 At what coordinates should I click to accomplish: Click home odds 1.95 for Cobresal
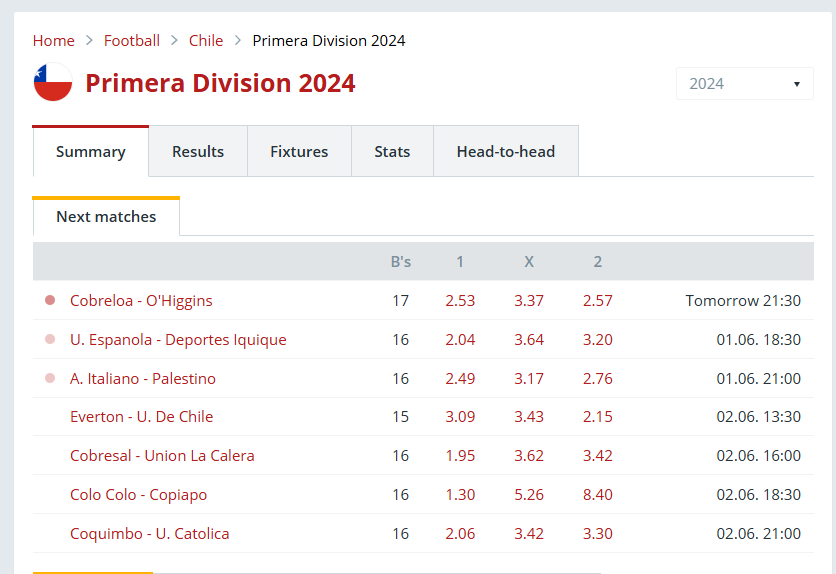pos(460,456)
